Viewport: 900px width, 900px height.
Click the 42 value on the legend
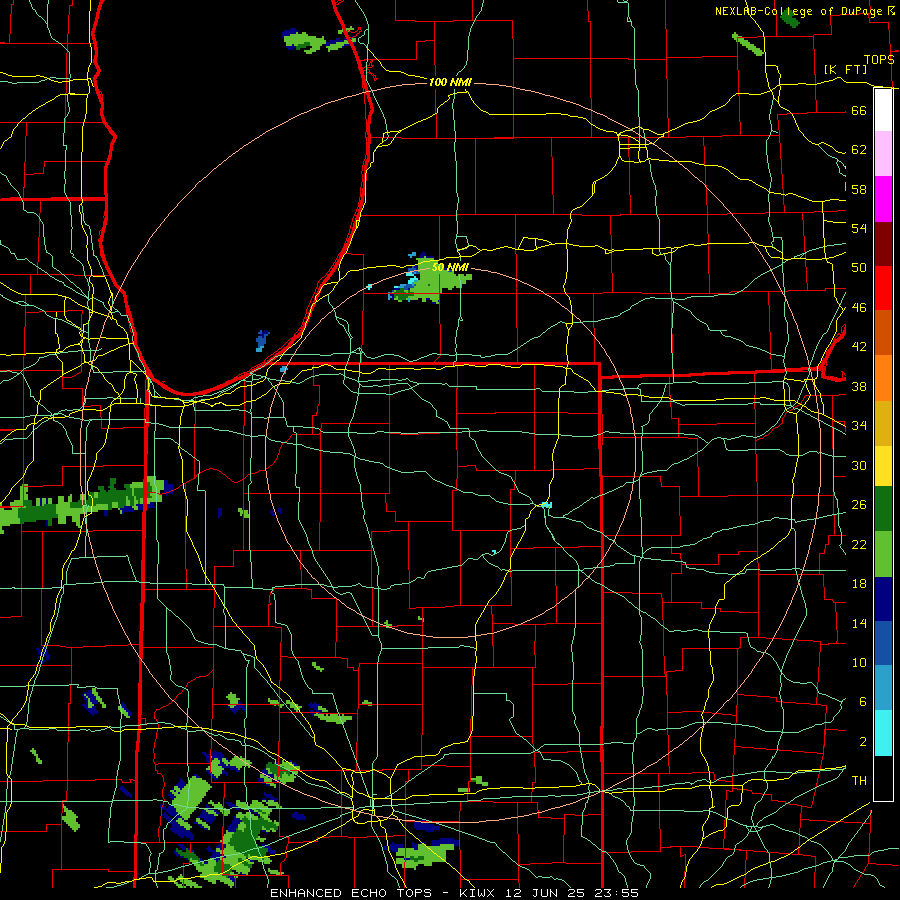point(859,347)
